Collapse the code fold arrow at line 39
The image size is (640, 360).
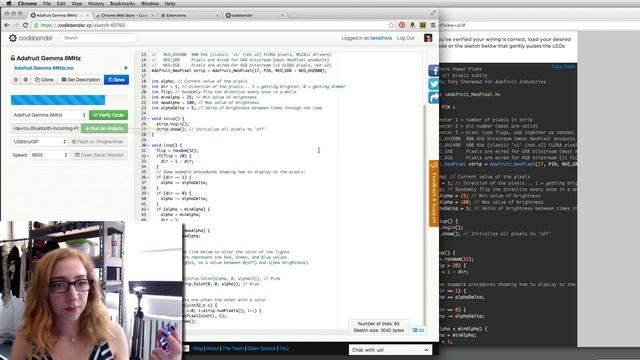(148, 193)
